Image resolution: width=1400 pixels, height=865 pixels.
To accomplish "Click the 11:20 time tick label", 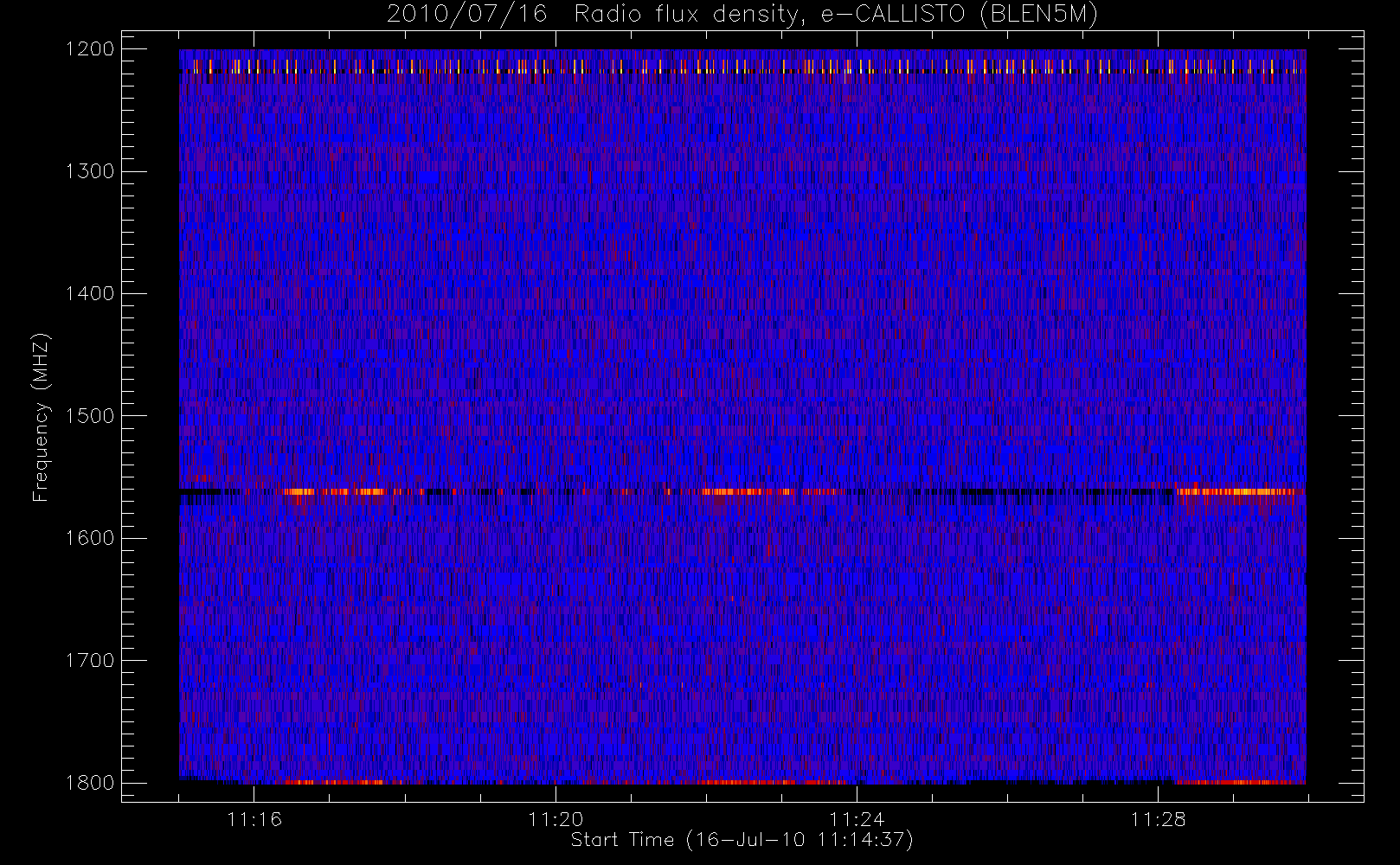I will 556,819.
